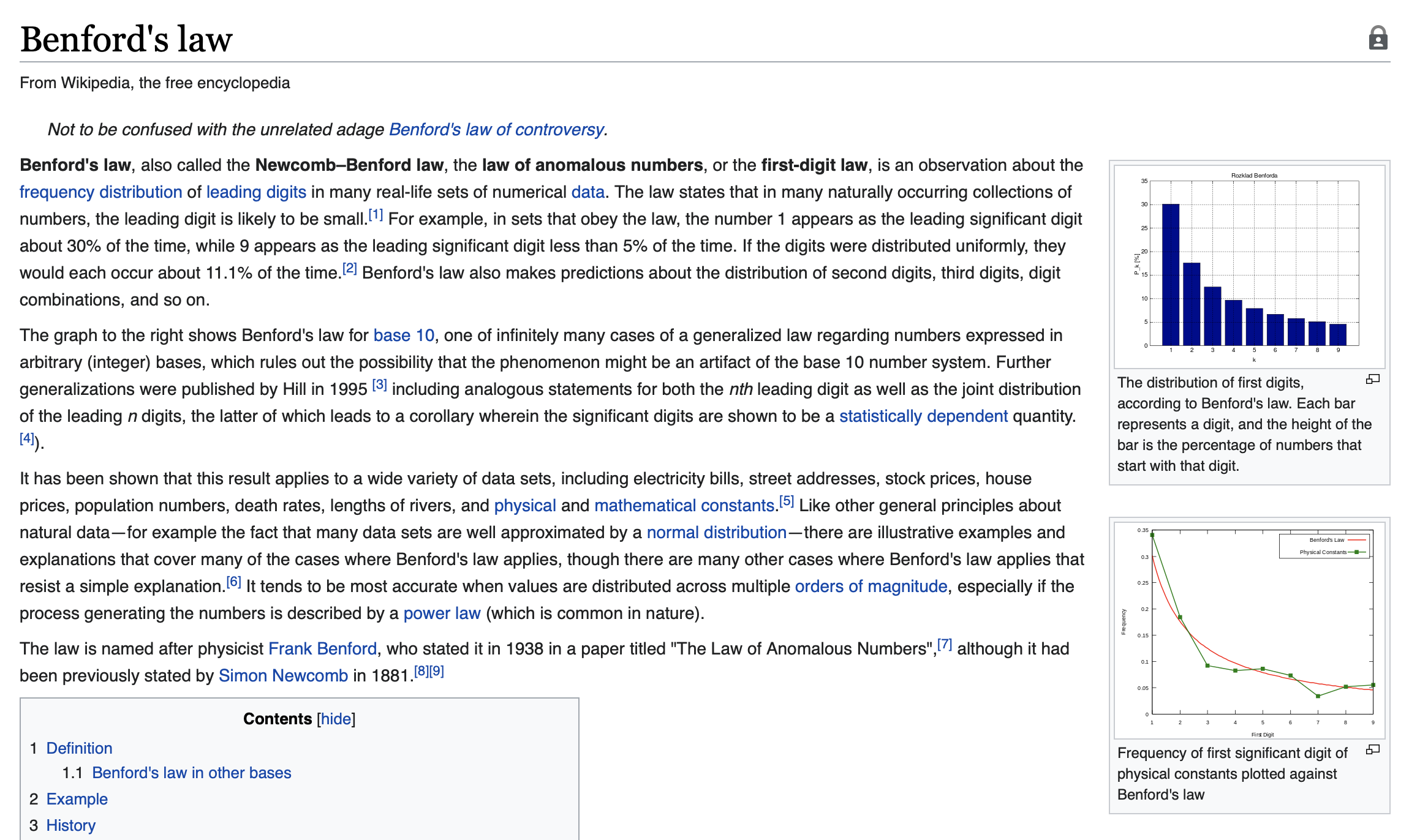Enlarge the bar chart image via its magnify icon
Screen dimensions: 1409x840
coord(1373,380)
